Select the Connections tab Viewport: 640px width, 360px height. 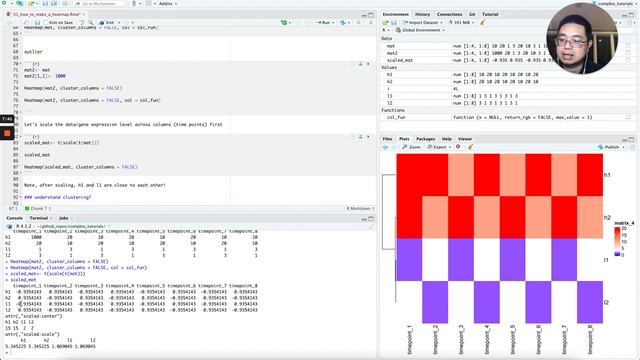(x=449, y=14)
